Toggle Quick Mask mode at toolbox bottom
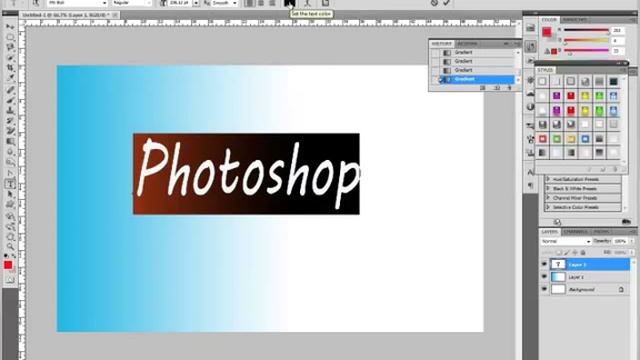This screenshot has height=360, width=640. click(10, 280)
